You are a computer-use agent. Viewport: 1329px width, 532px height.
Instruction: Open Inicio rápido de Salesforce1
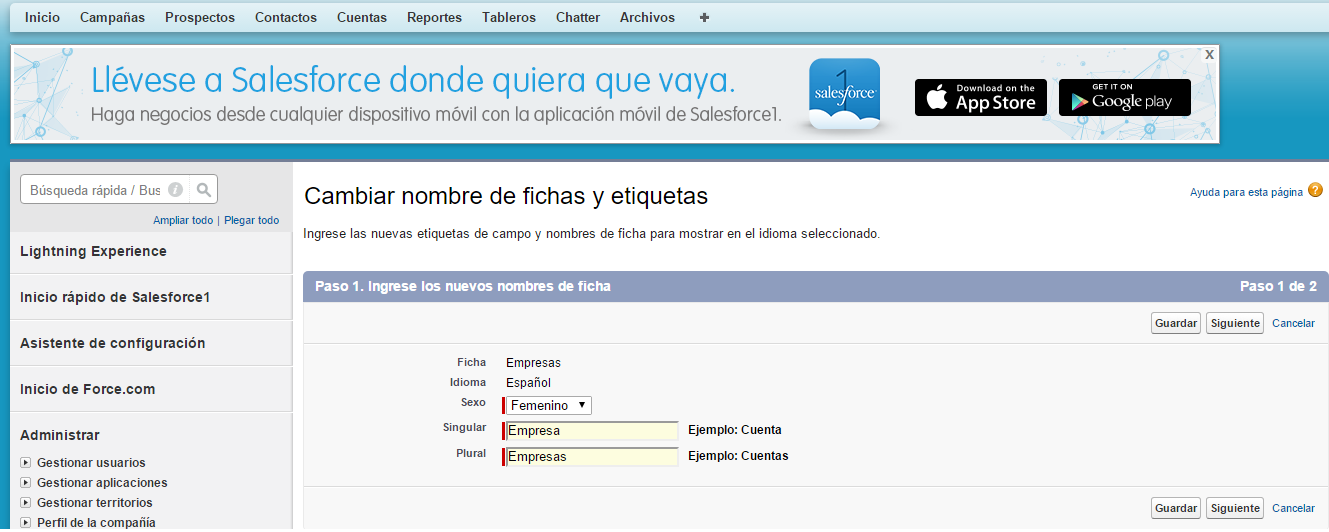point(115,297)
